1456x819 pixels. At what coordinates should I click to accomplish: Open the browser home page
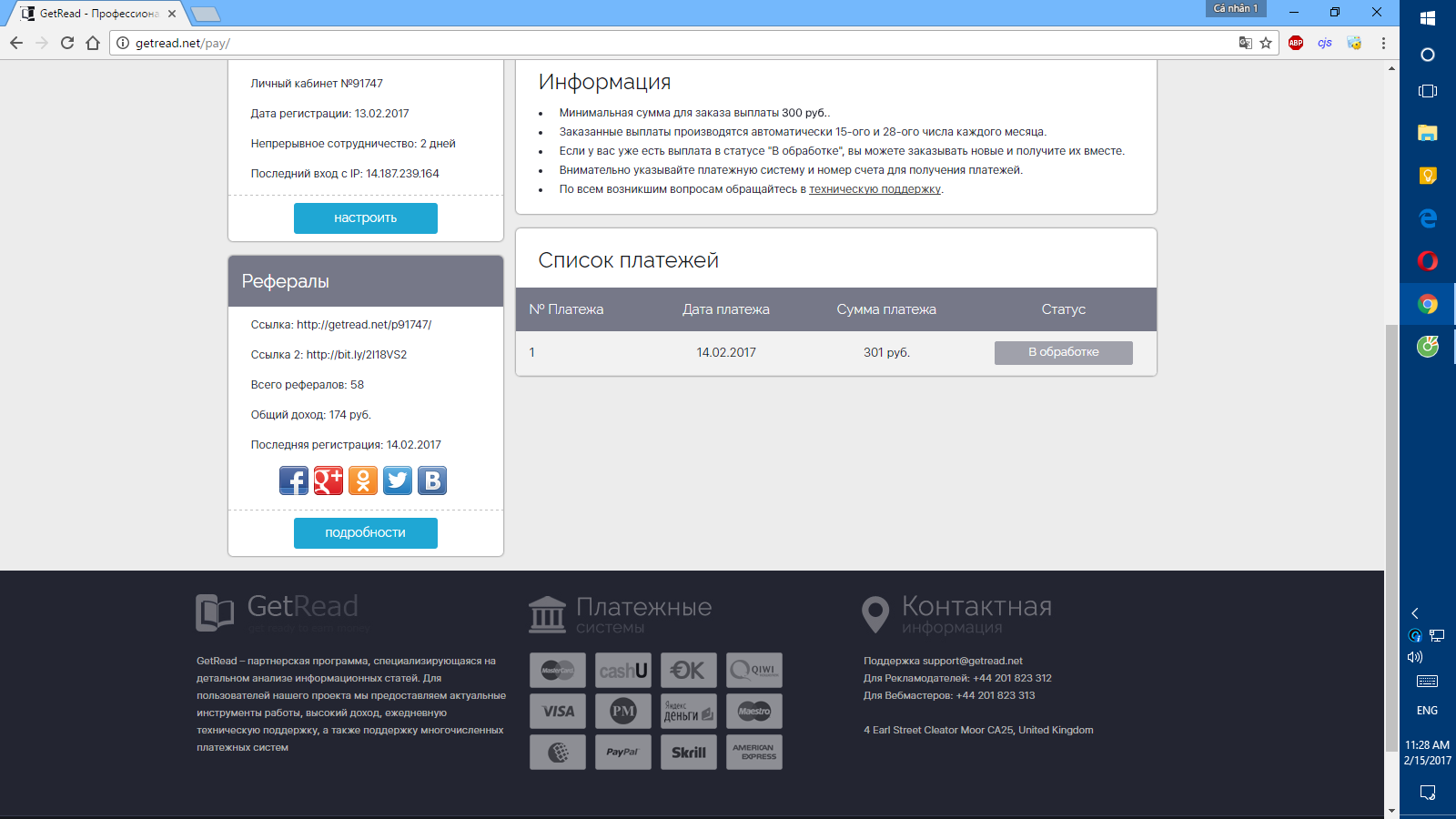[x=93, y=43]
